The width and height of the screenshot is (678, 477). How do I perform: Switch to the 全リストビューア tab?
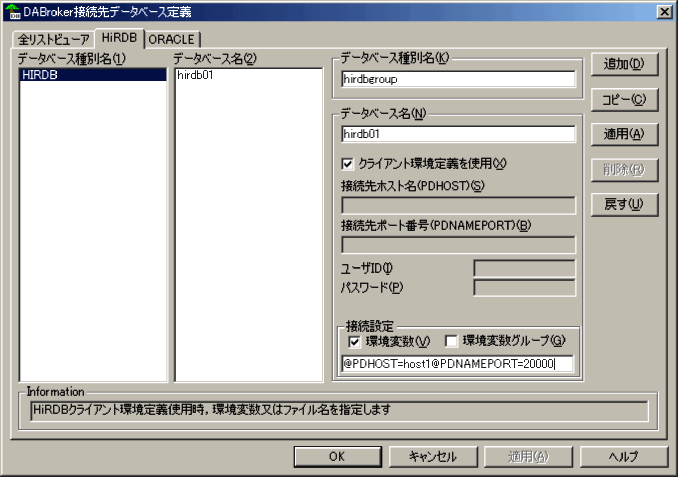[x=54, y=39]
